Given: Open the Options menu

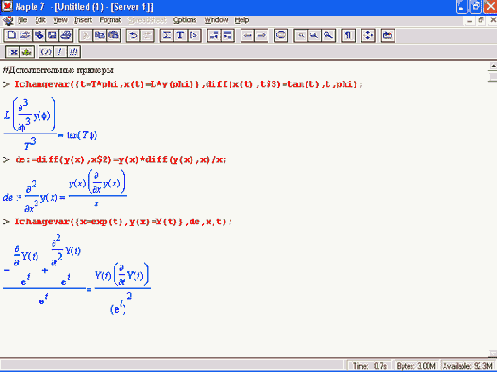Looking at the screenshot, I should click(184, 20).
